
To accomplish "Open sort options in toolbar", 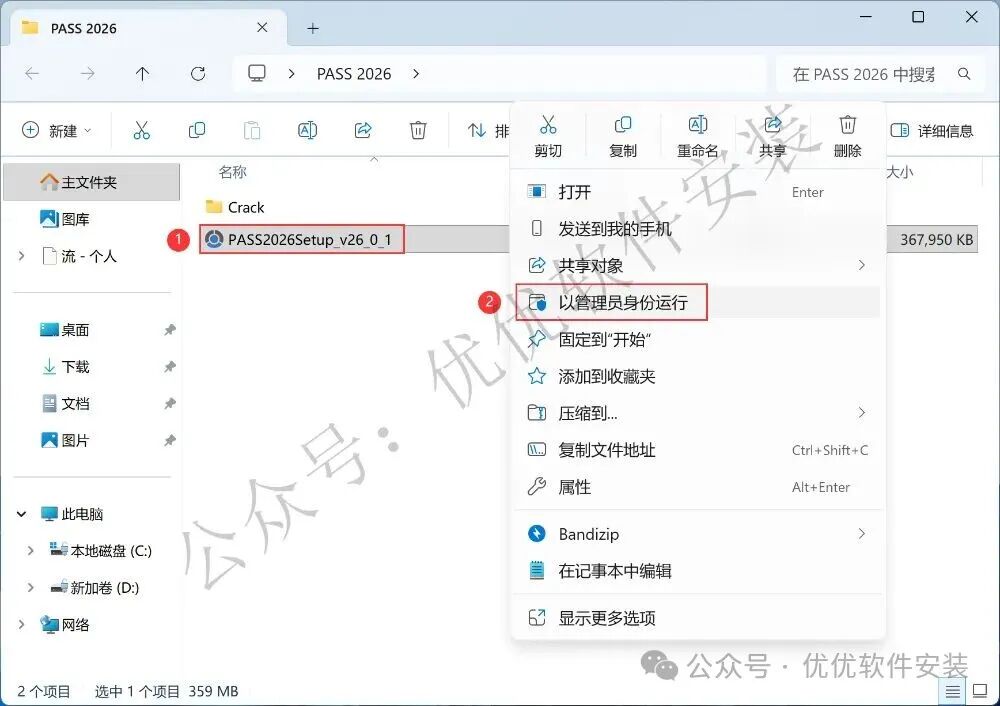I will point(488,131).
